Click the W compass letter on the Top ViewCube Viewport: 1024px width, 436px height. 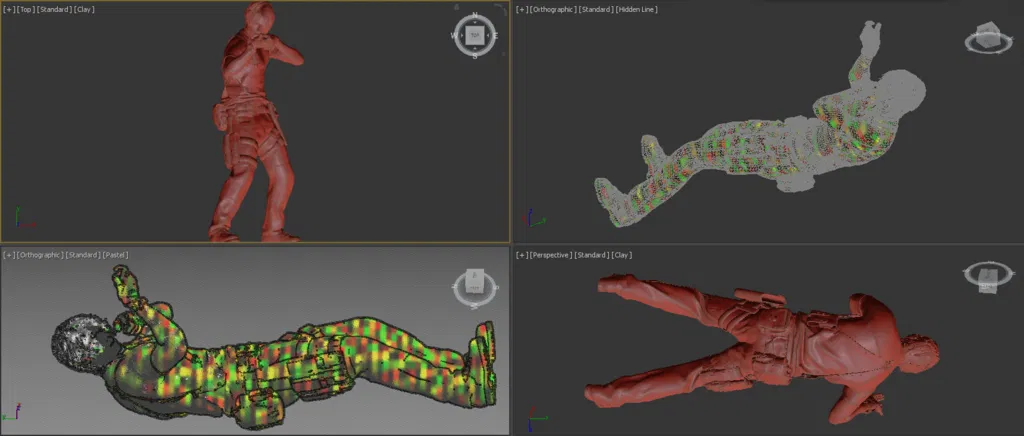(455, 36)
